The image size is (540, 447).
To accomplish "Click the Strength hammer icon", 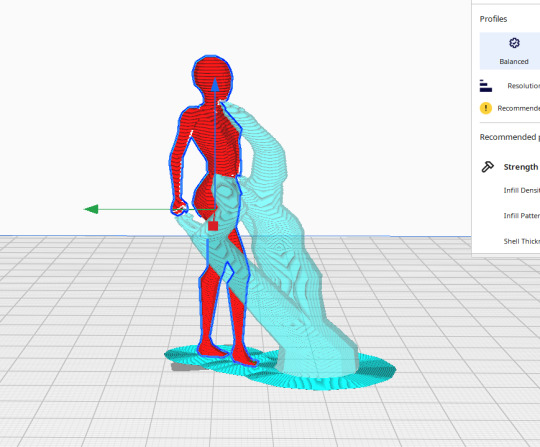I will 487,167.
